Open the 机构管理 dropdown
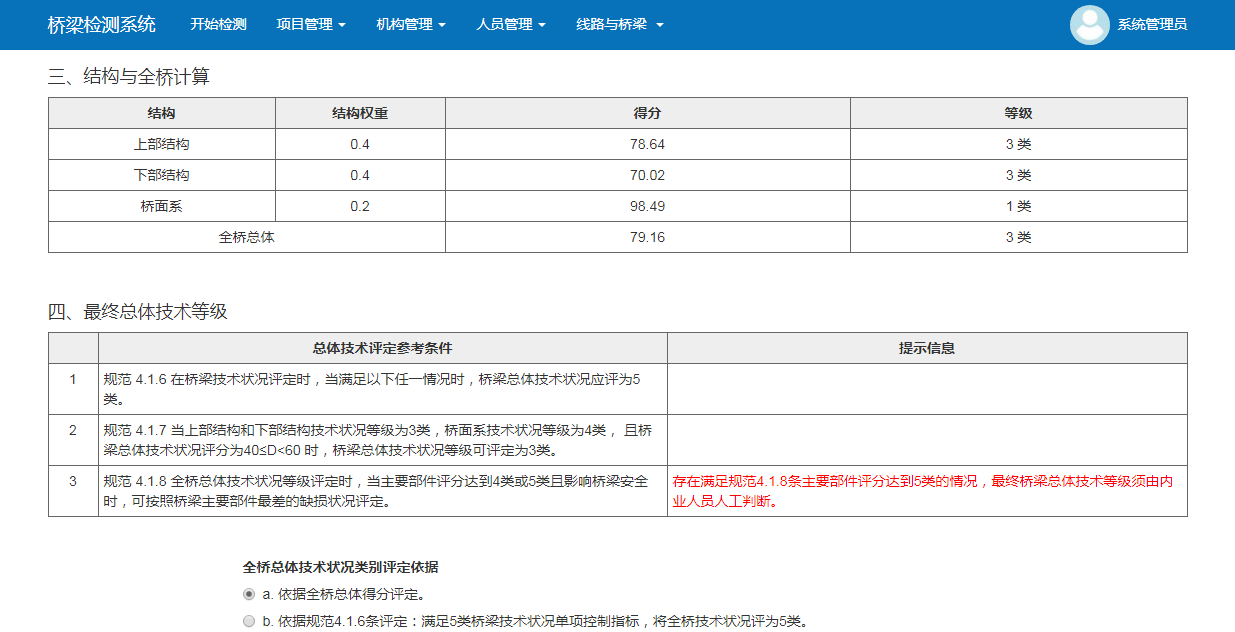The image size is (1235, 632). tap(410, 25)
